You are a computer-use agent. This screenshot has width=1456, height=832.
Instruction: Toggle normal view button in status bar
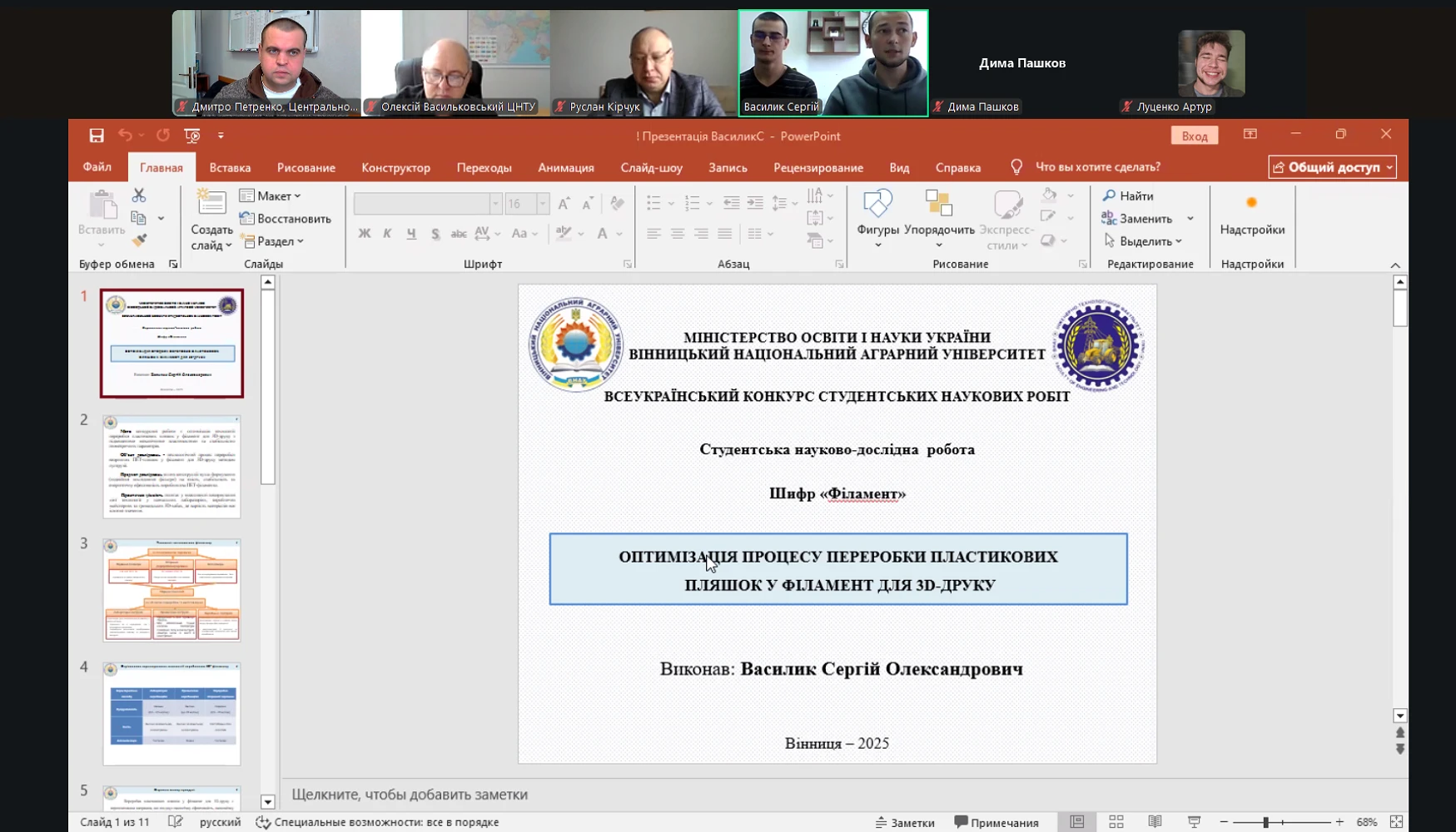tap(1076, 822)
